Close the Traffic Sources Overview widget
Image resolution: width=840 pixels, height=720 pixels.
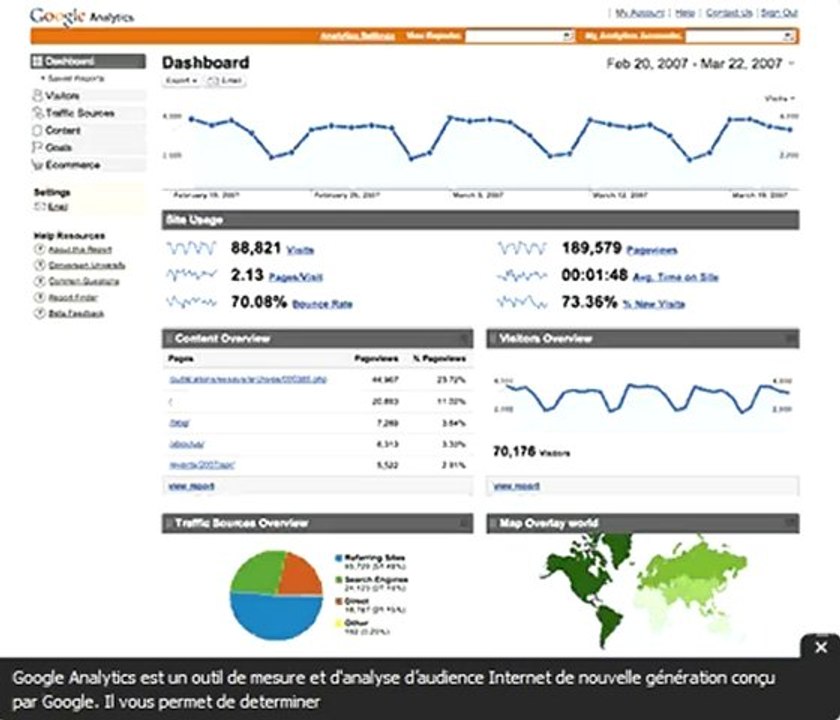464,523
